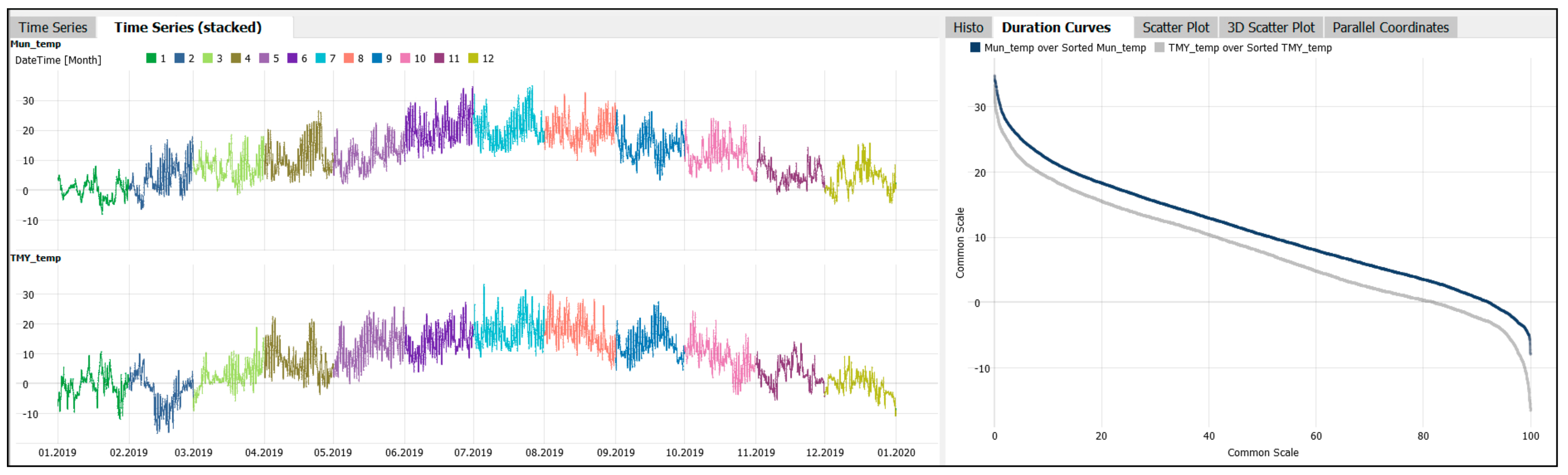Click the 'Mun_temp over Sorted Mun_temp' legend label

[1065, 47]
